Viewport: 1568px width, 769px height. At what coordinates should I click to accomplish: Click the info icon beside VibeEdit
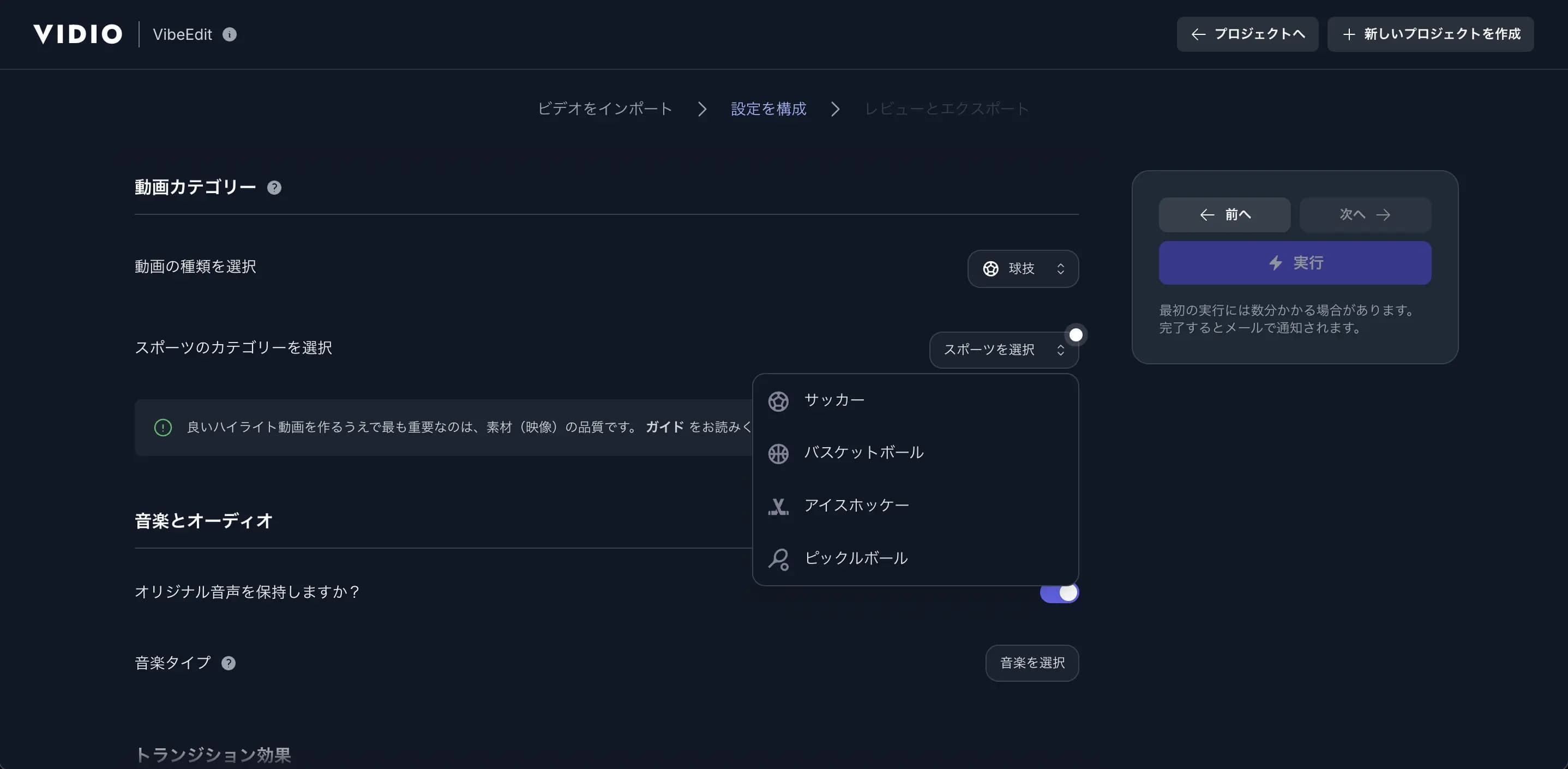point(230,35)
